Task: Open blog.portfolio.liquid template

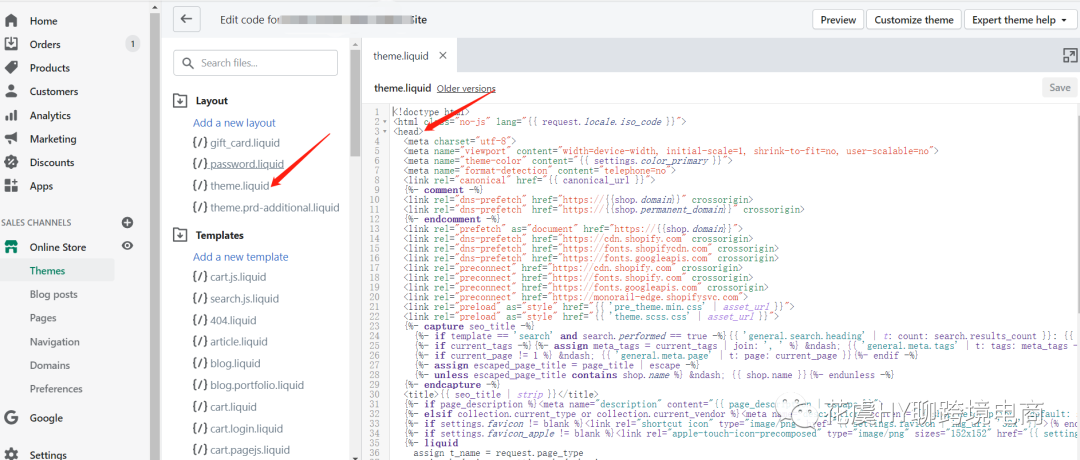Action: pyautogui.click(x=248, y=385)
